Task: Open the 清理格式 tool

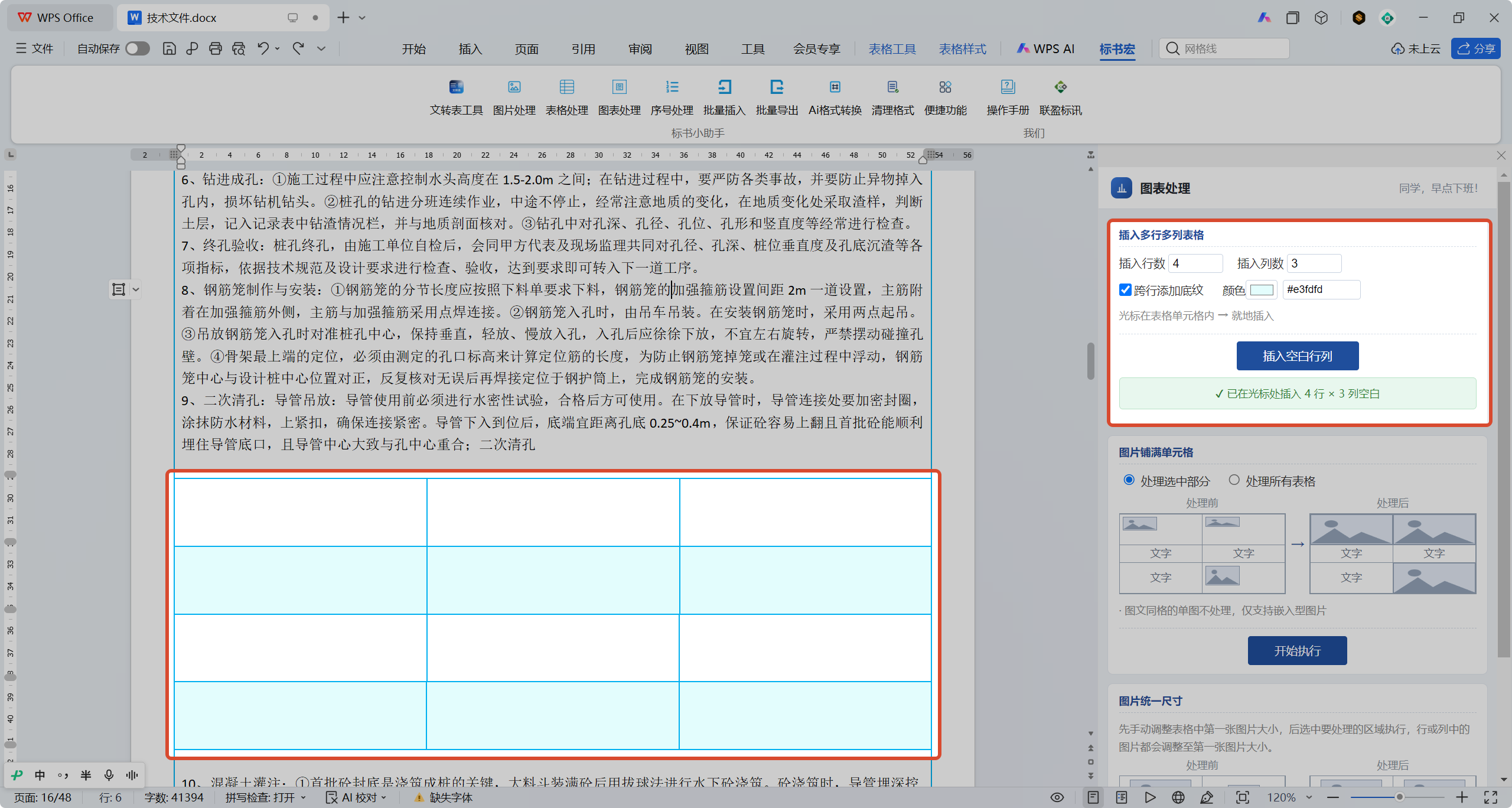Action: (892, 97)
